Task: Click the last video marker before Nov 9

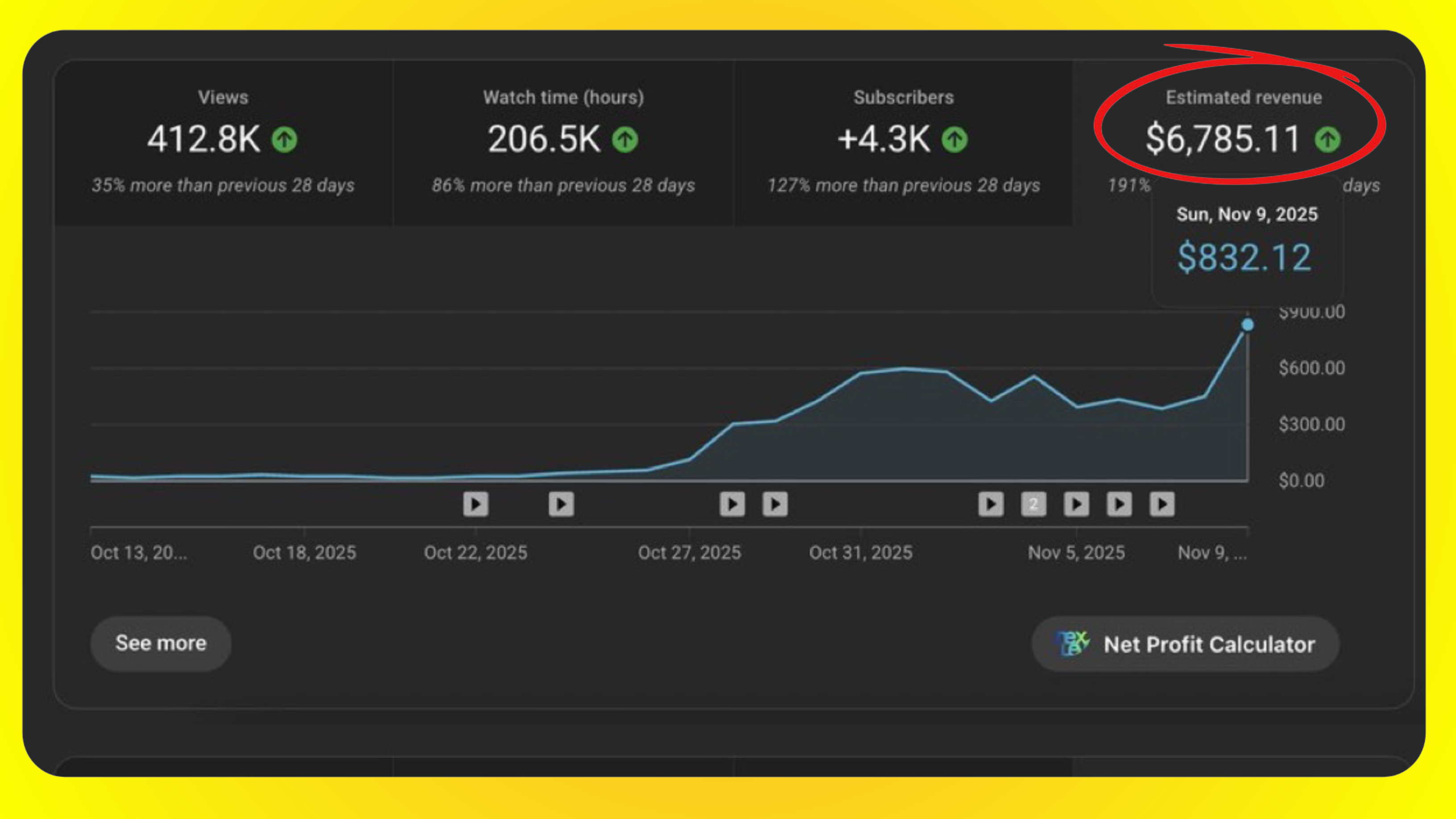Action: (x=1162, y=504)
